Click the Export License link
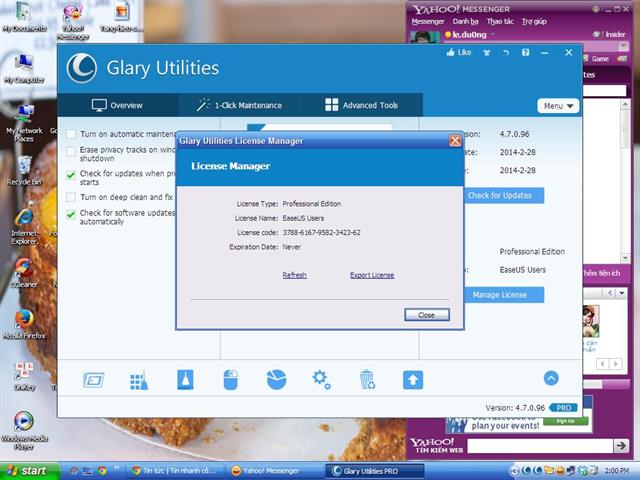This screenshot has width=640, height=480. pyautogui.click(x=372, y=276)
